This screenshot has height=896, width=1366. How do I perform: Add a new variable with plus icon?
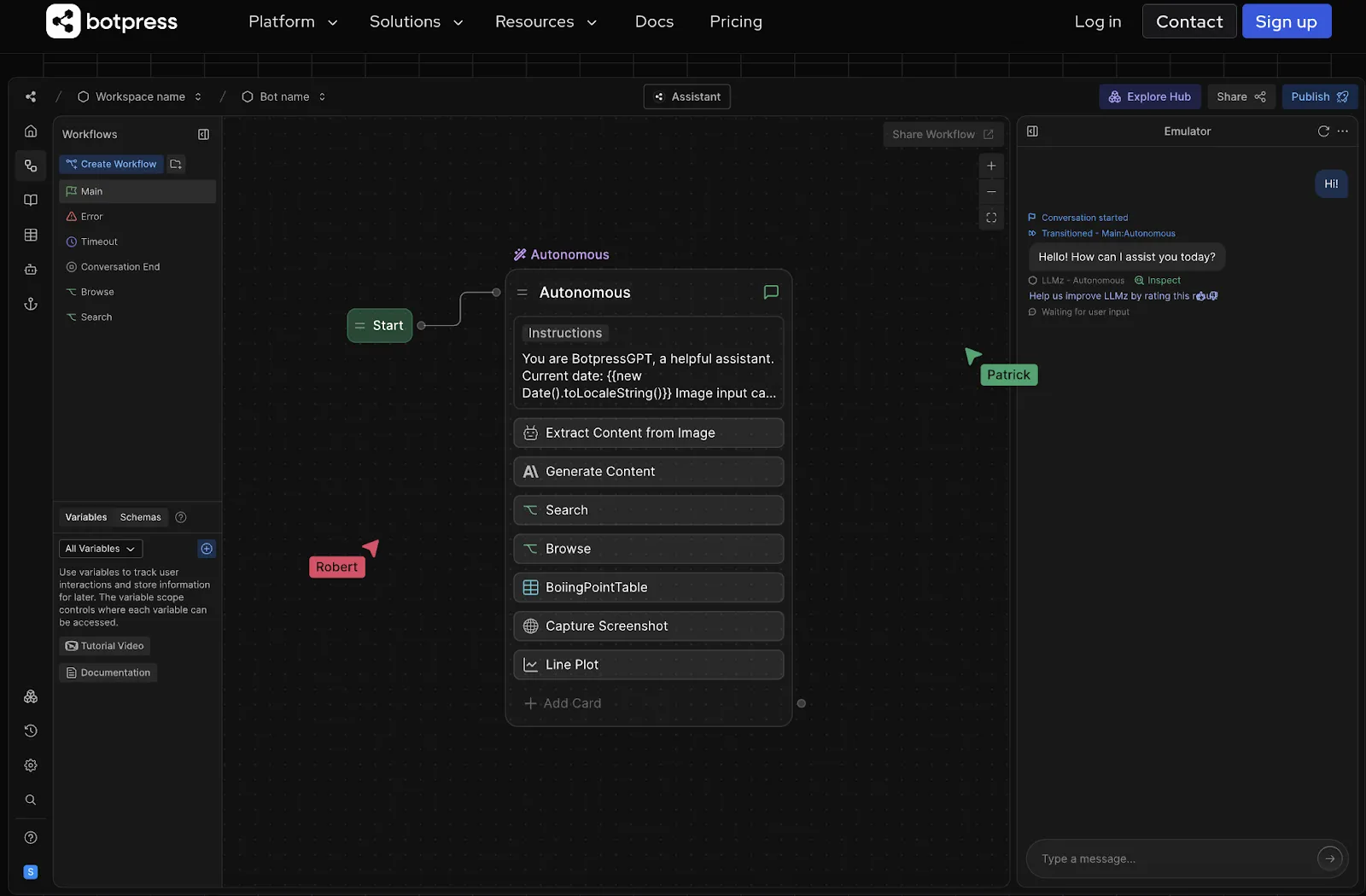pos(207,549)
